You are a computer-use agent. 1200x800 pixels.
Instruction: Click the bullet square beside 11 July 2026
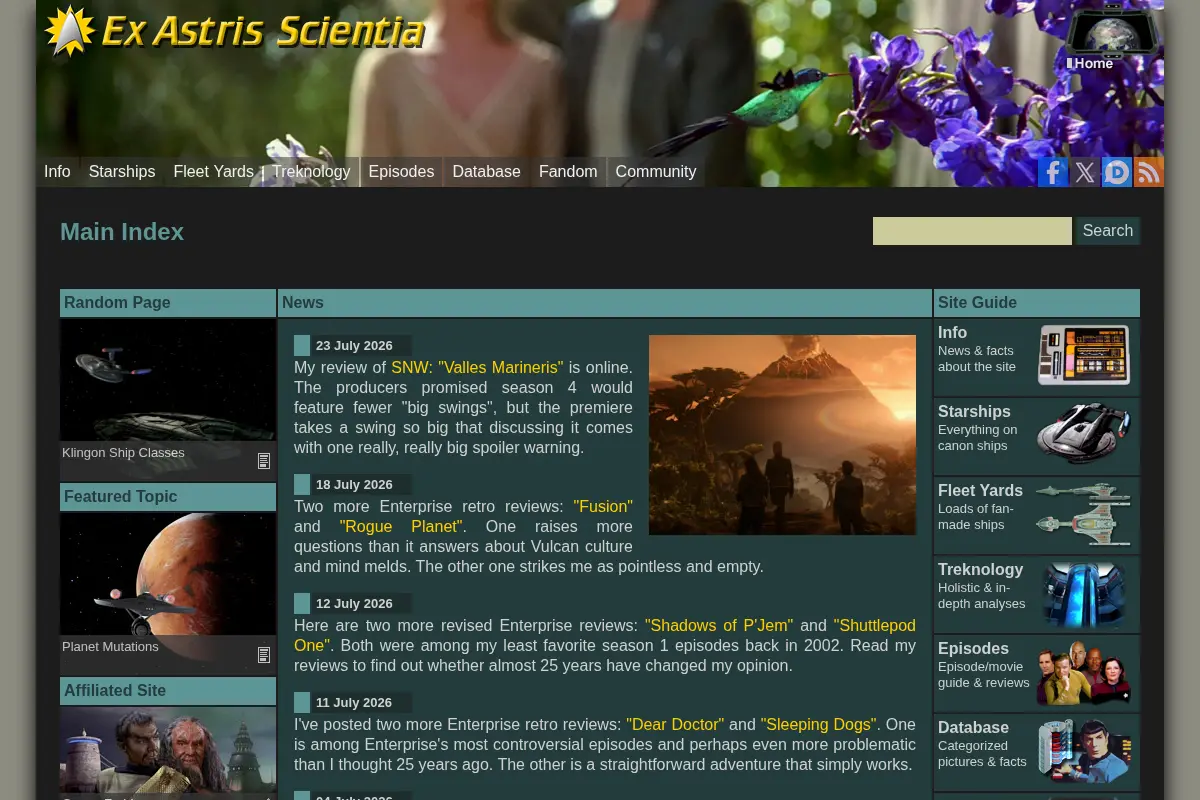click(x=302, y=703)
